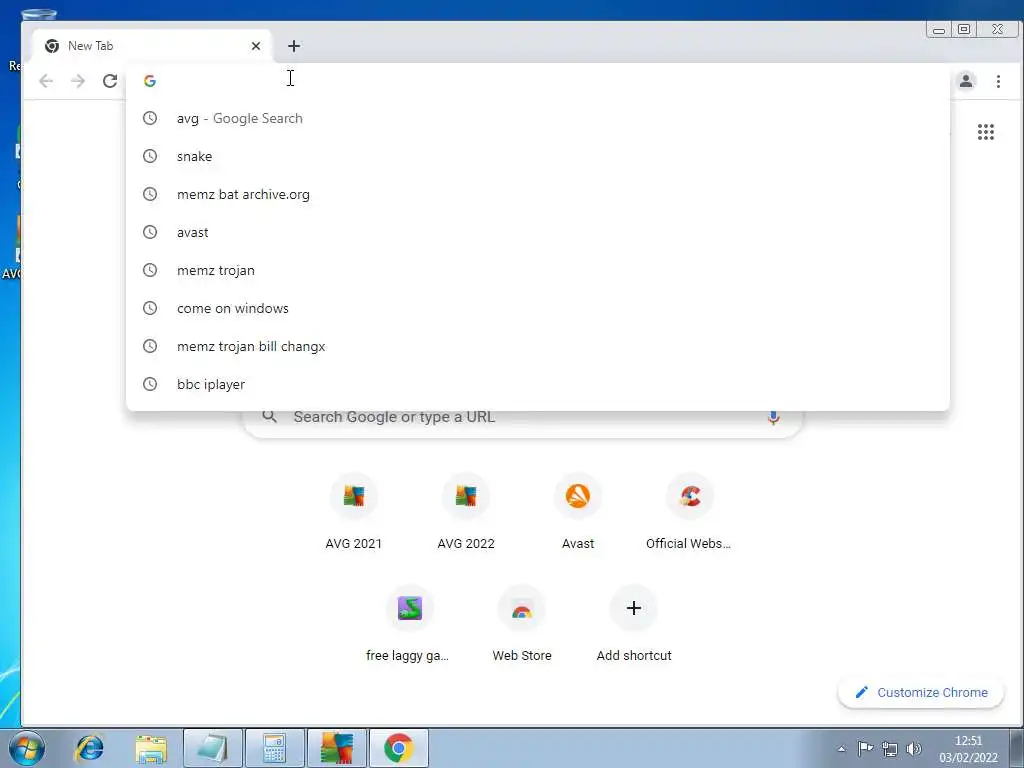Open Chrome's three-dot menu
Viewport: 1024px width, 768px height.
coord(998,81)
